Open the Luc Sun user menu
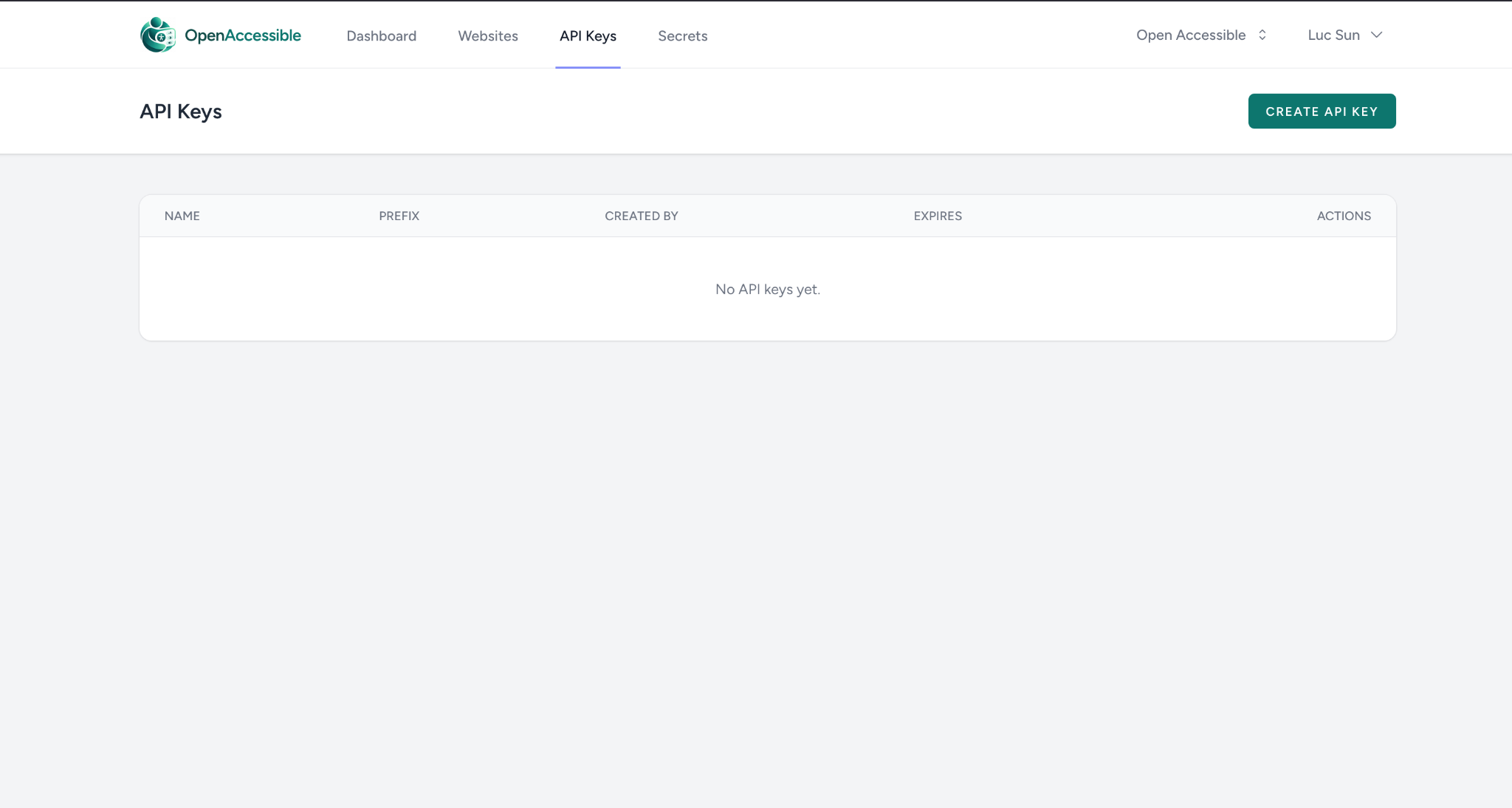The image size is (1512, 808). (x=1344, y=35)
